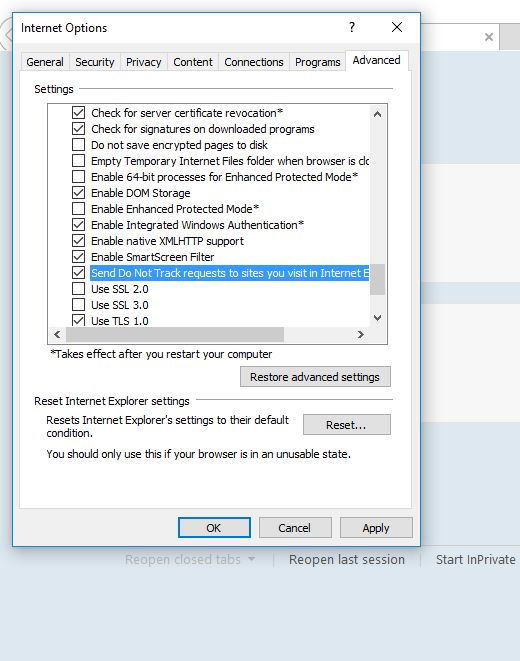Switch to the Connections tab
The width and height of the screenshot is (520, 661).
(x=254, y=62)
